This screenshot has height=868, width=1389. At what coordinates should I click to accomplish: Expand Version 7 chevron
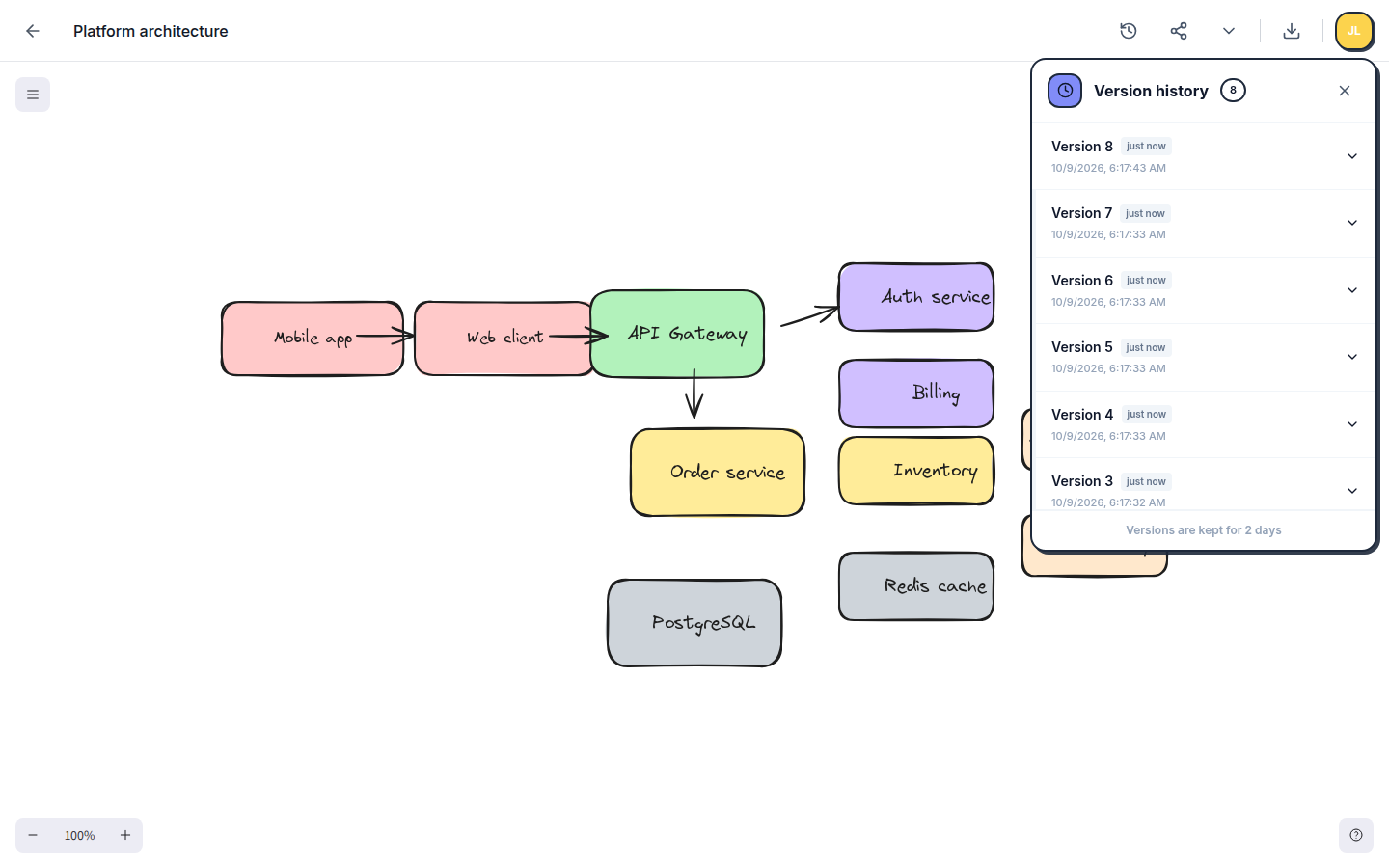[x=1352, y=223]
